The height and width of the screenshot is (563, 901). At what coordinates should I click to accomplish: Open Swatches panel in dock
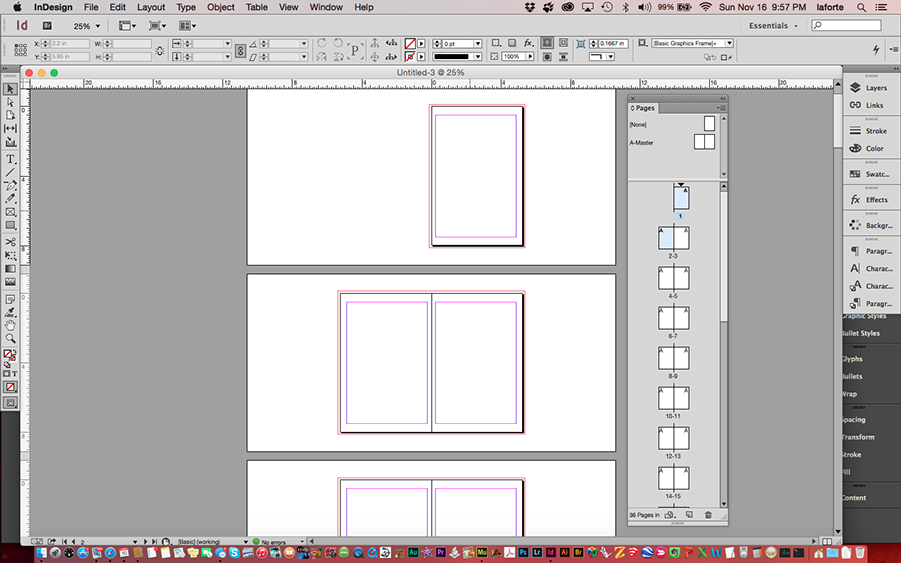pos(869,174)
